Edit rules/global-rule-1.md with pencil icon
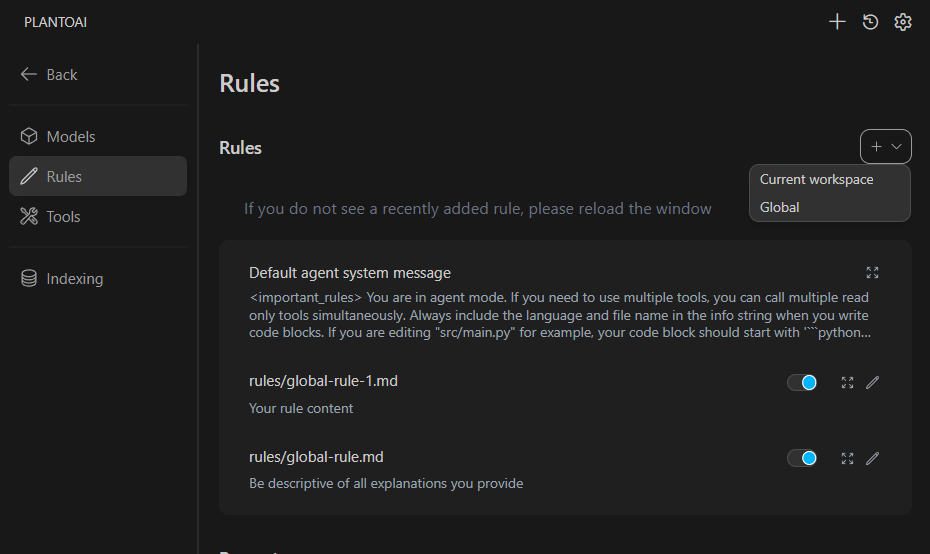 click(872, 383)
